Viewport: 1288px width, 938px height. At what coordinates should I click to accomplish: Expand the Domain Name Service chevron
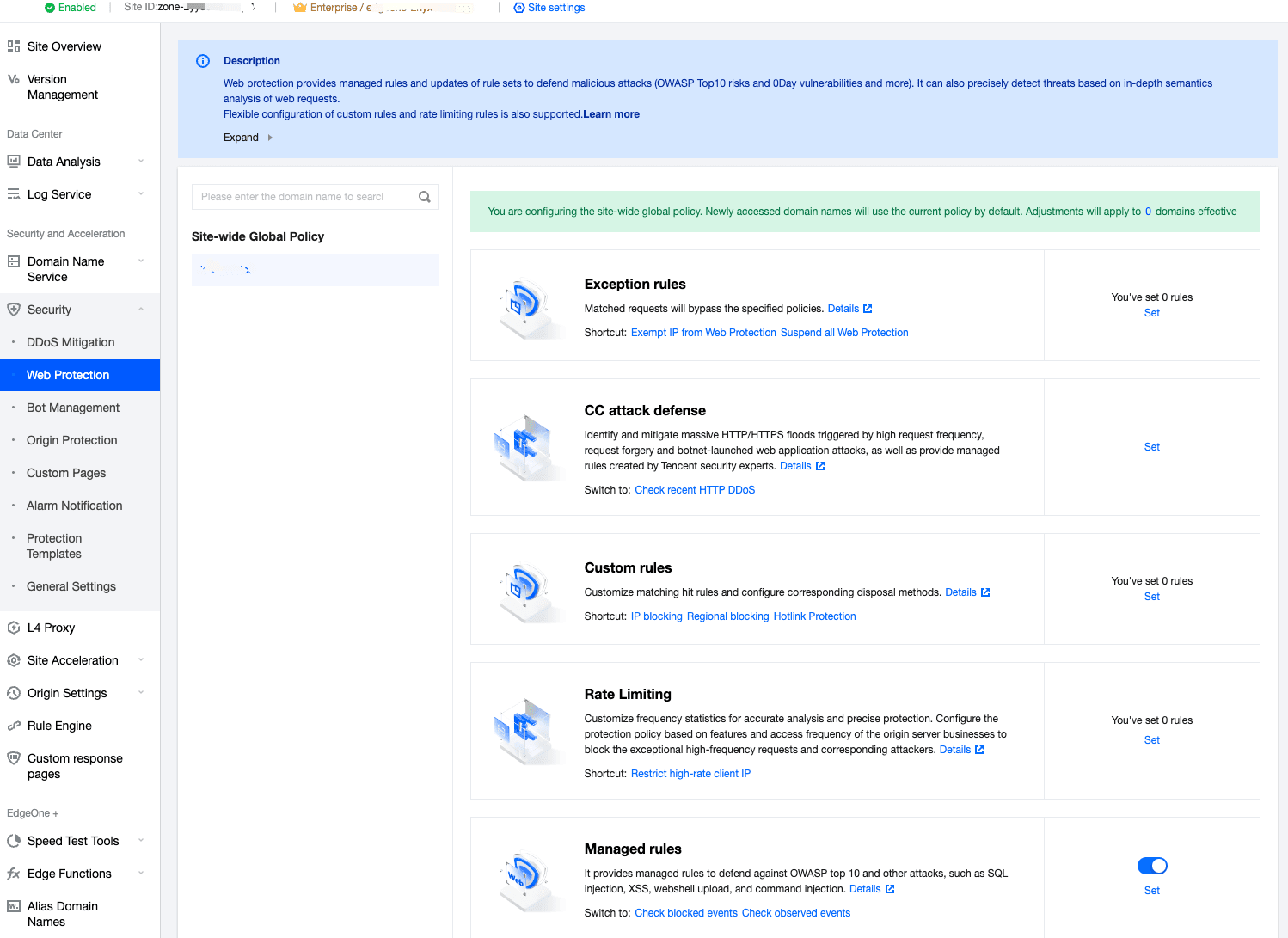[x=141, y=261]
